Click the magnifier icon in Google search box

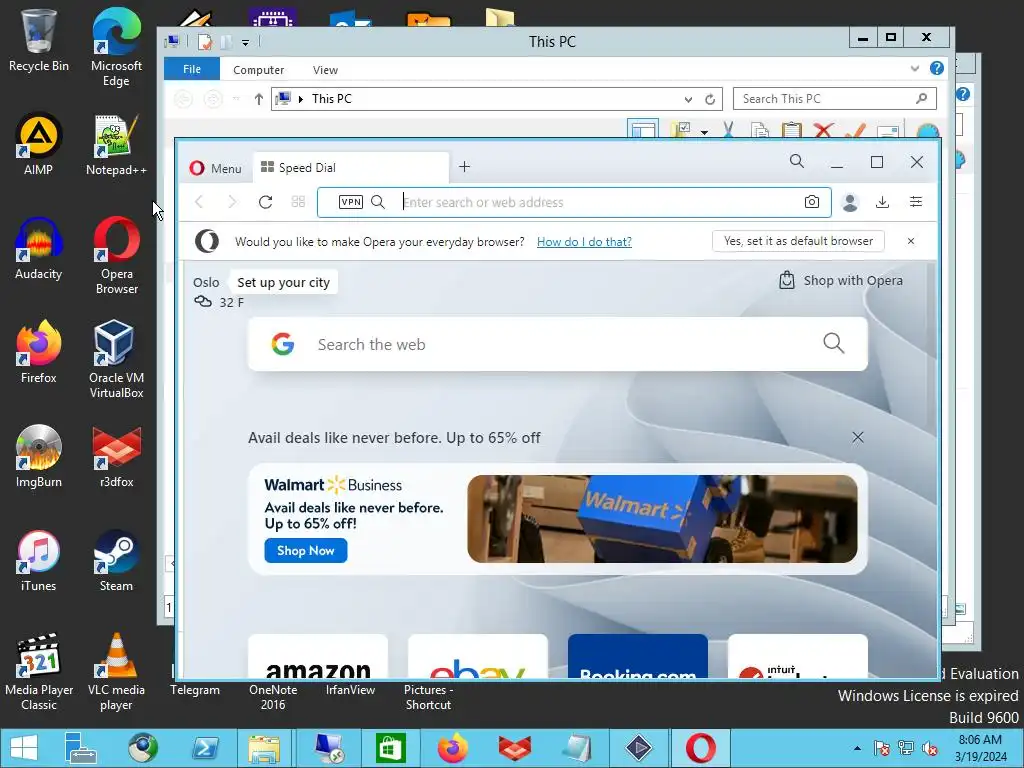point(834,343)
